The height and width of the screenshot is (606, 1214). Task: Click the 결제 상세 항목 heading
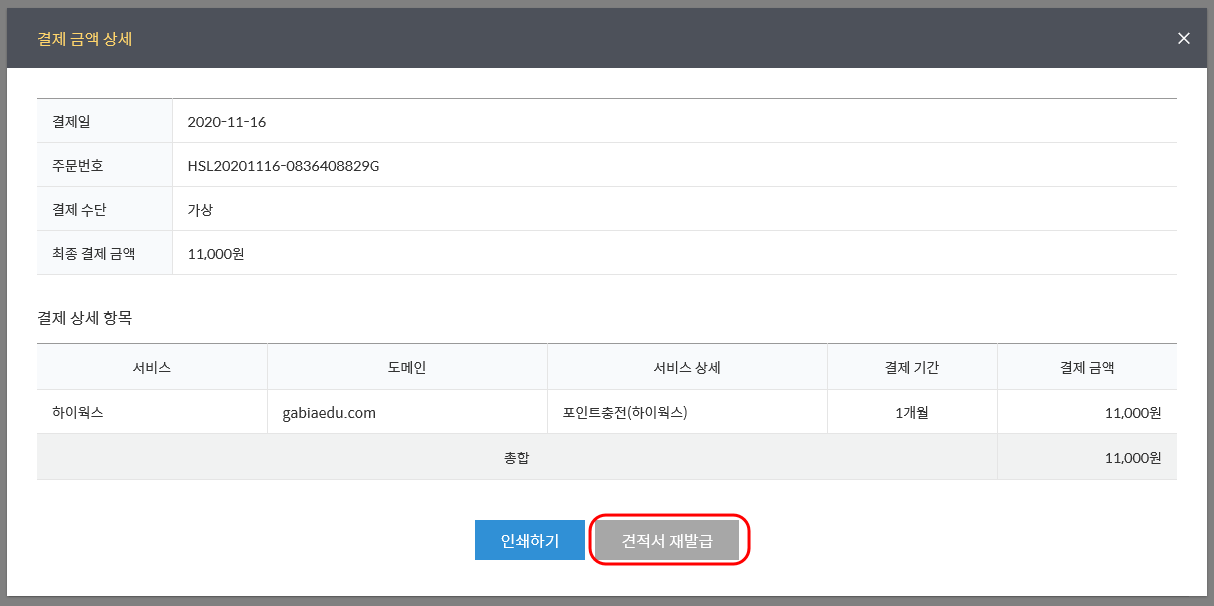84,319
